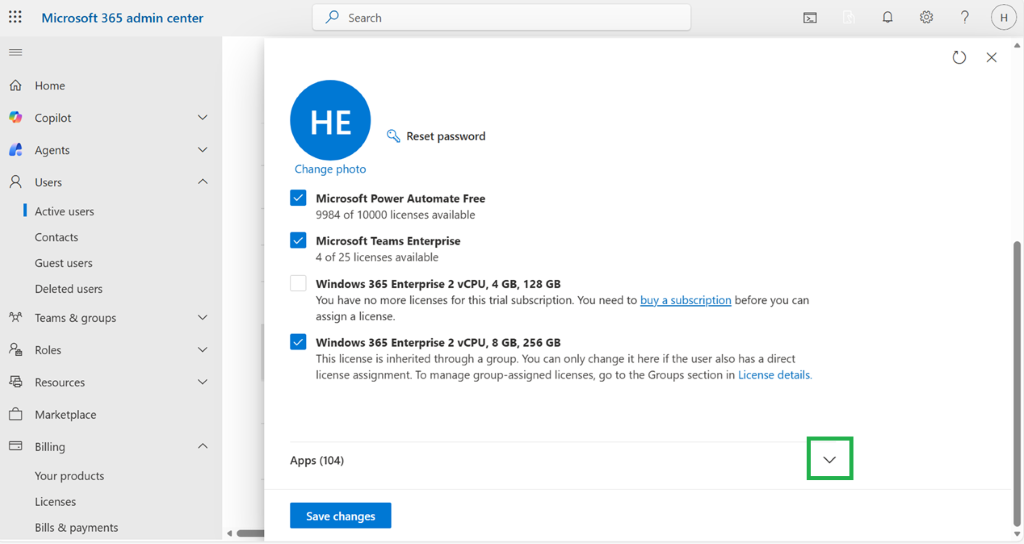1024x544 pixels.
Task: Click the search magnifier icon
Action: [332, 17]
